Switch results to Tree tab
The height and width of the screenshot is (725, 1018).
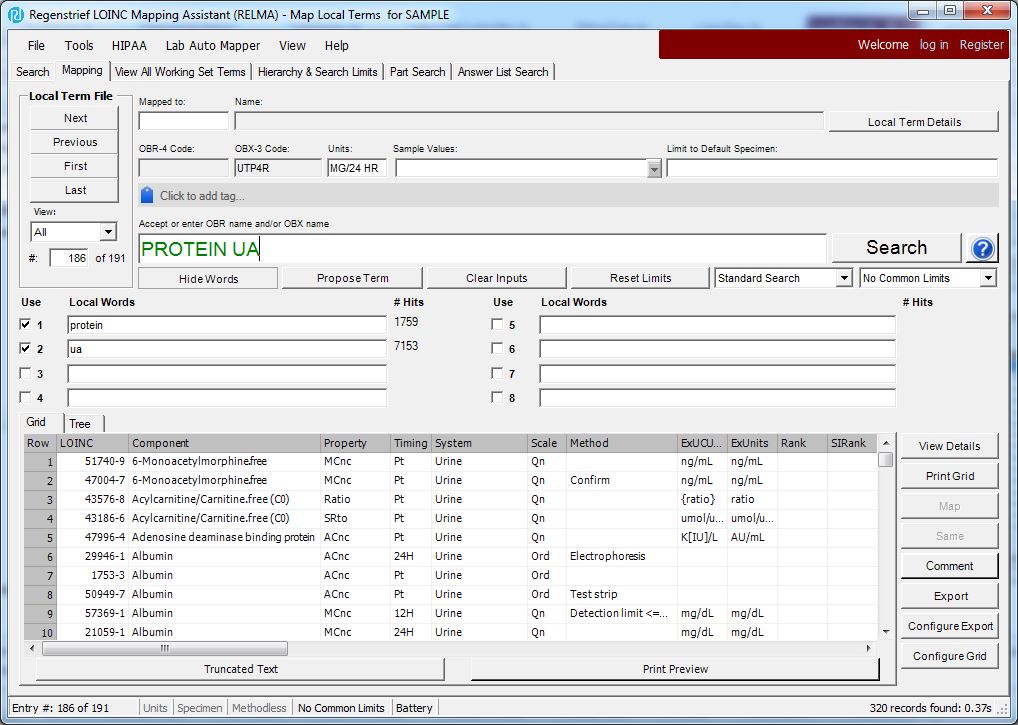(x=80, y=424)
